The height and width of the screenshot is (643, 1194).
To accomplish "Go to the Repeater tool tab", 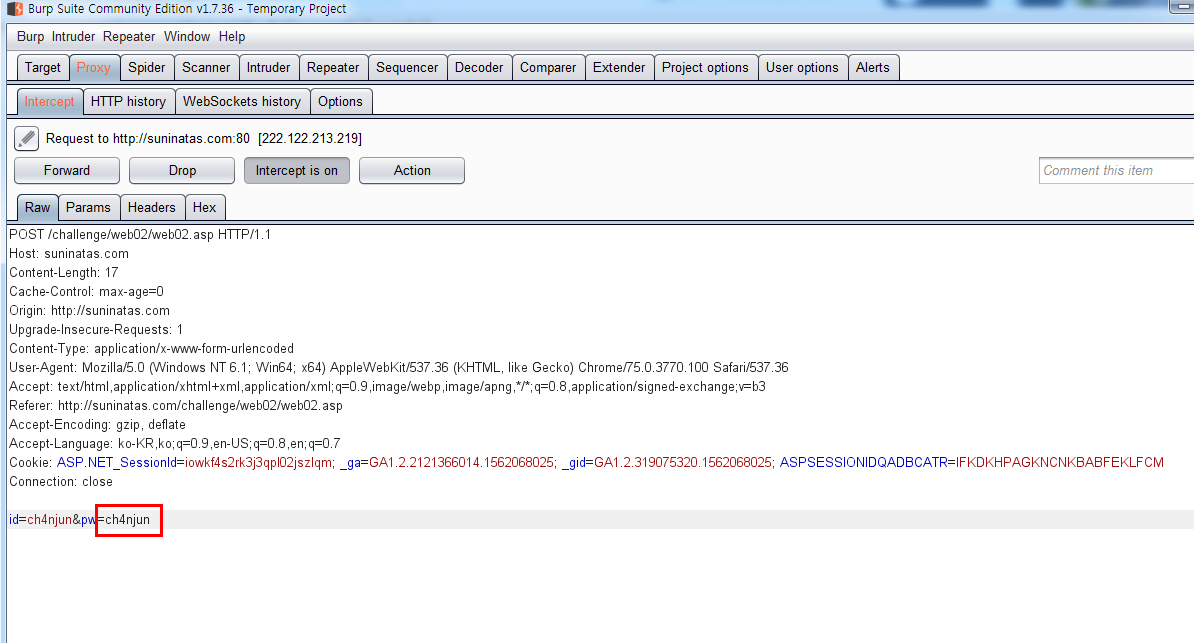I will (333, 68).
